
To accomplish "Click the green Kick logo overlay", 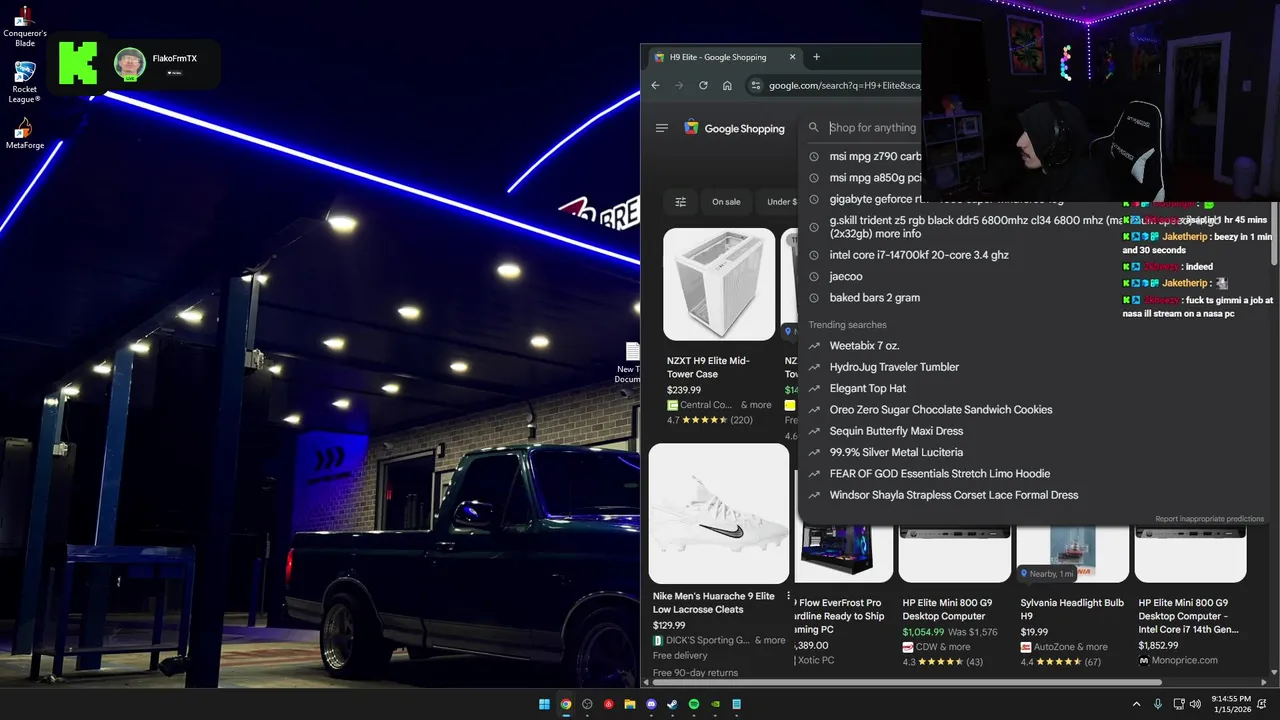I will click(78, 63).
